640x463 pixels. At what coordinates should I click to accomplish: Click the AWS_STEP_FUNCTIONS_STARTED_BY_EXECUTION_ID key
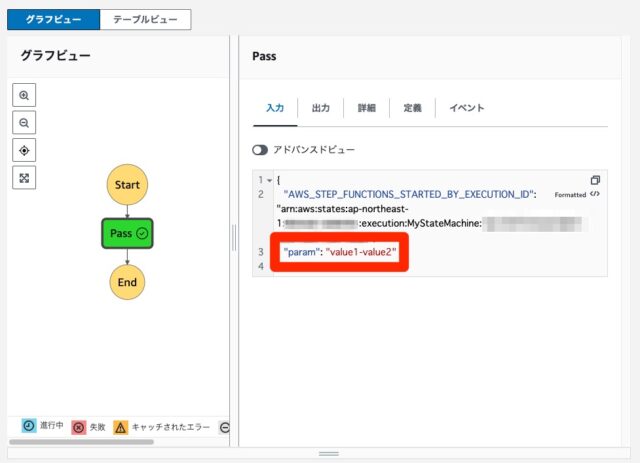pyautogui.click(x=409, y=194)
